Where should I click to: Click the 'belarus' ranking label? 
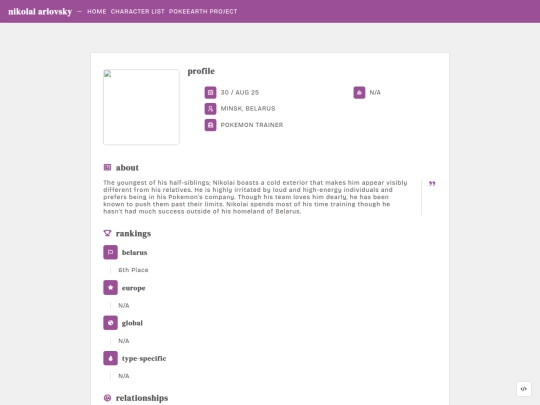point(134,252)
